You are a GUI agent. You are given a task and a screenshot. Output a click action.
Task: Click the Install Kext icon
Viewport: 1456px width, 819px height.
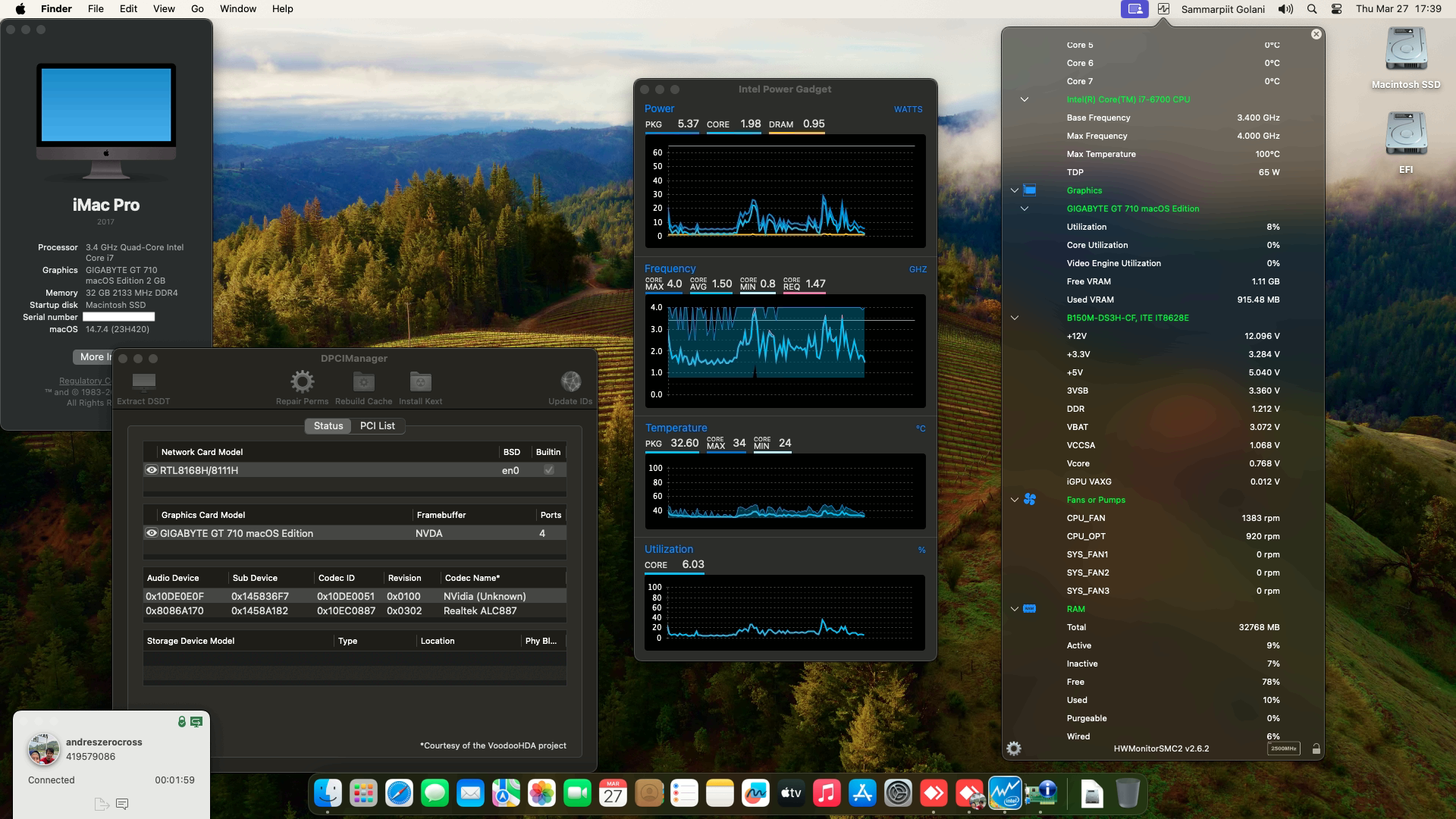pyautogui.click(x=421, y=381)
